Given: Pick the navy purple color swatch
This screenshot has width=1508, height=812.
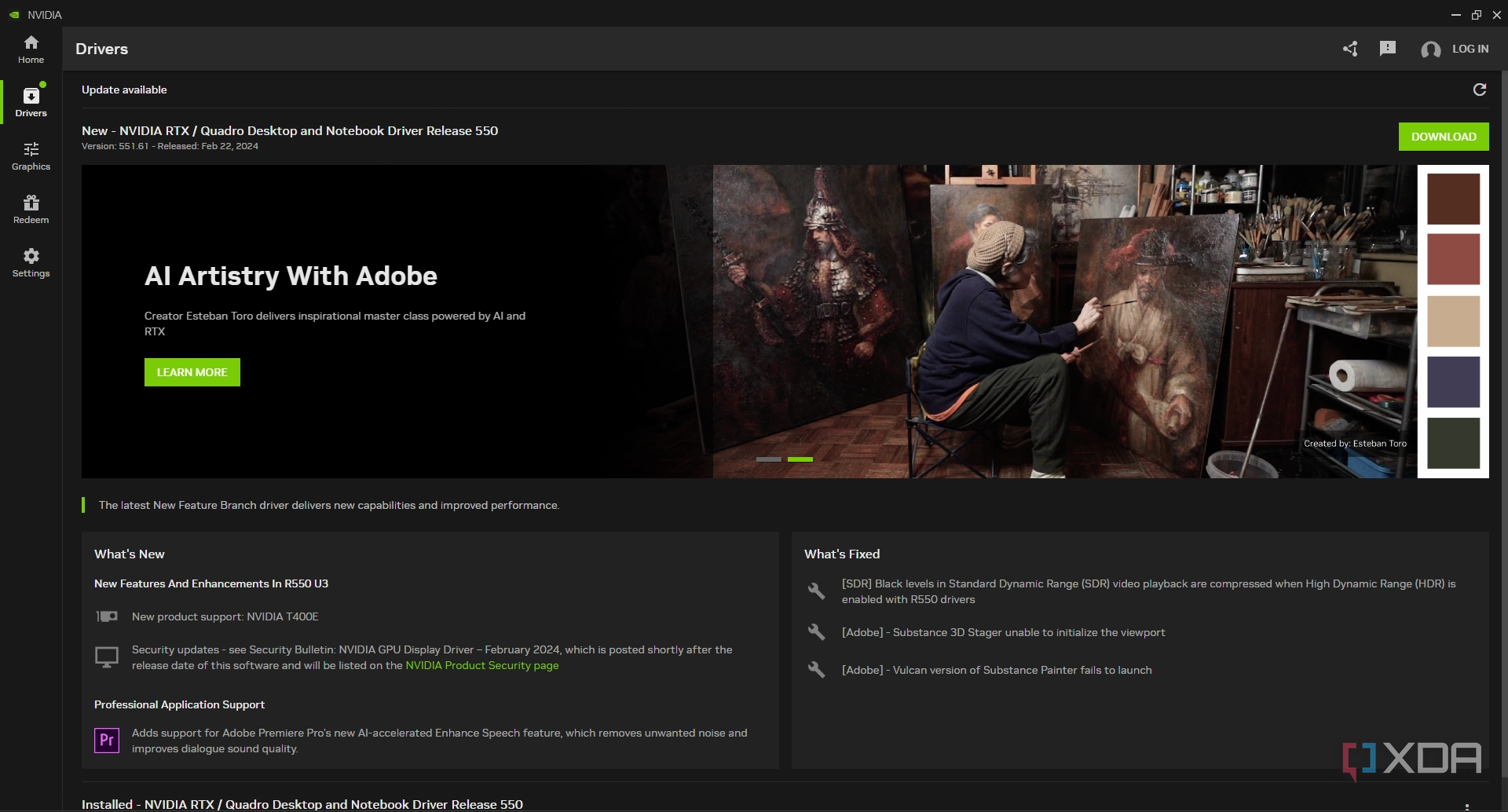Looking at the screenshot, I should click(x=1453, y=382).
